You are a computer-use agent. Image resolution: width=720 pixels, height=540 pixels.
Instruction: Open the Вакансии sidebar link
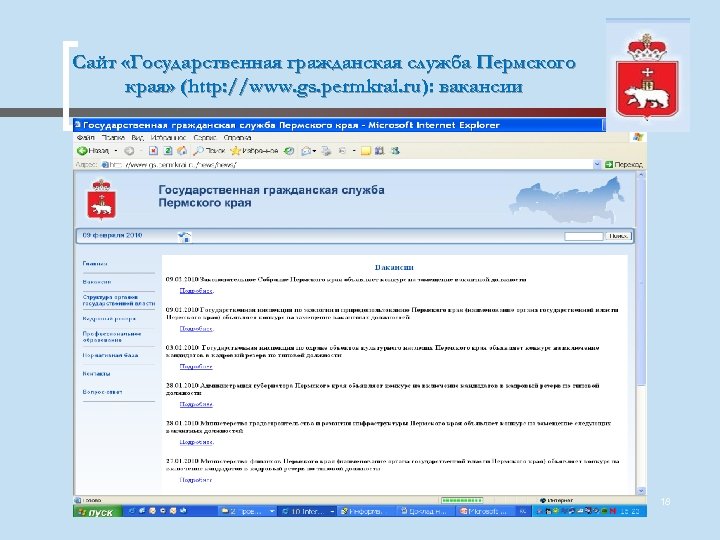point(97,282)
